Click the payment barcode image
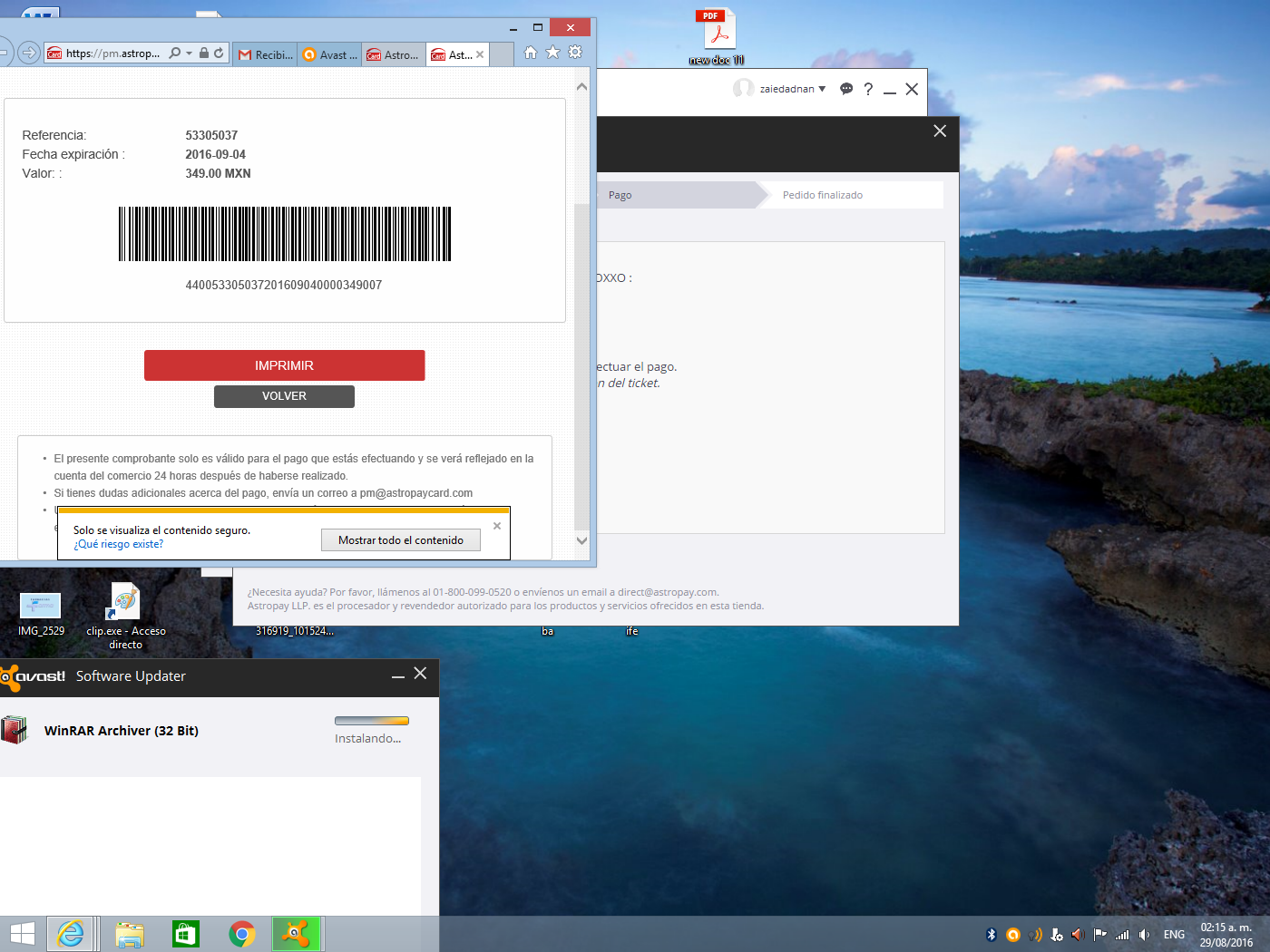The height and width of the screenshot is (952, 1270). (x=285, y=234)
